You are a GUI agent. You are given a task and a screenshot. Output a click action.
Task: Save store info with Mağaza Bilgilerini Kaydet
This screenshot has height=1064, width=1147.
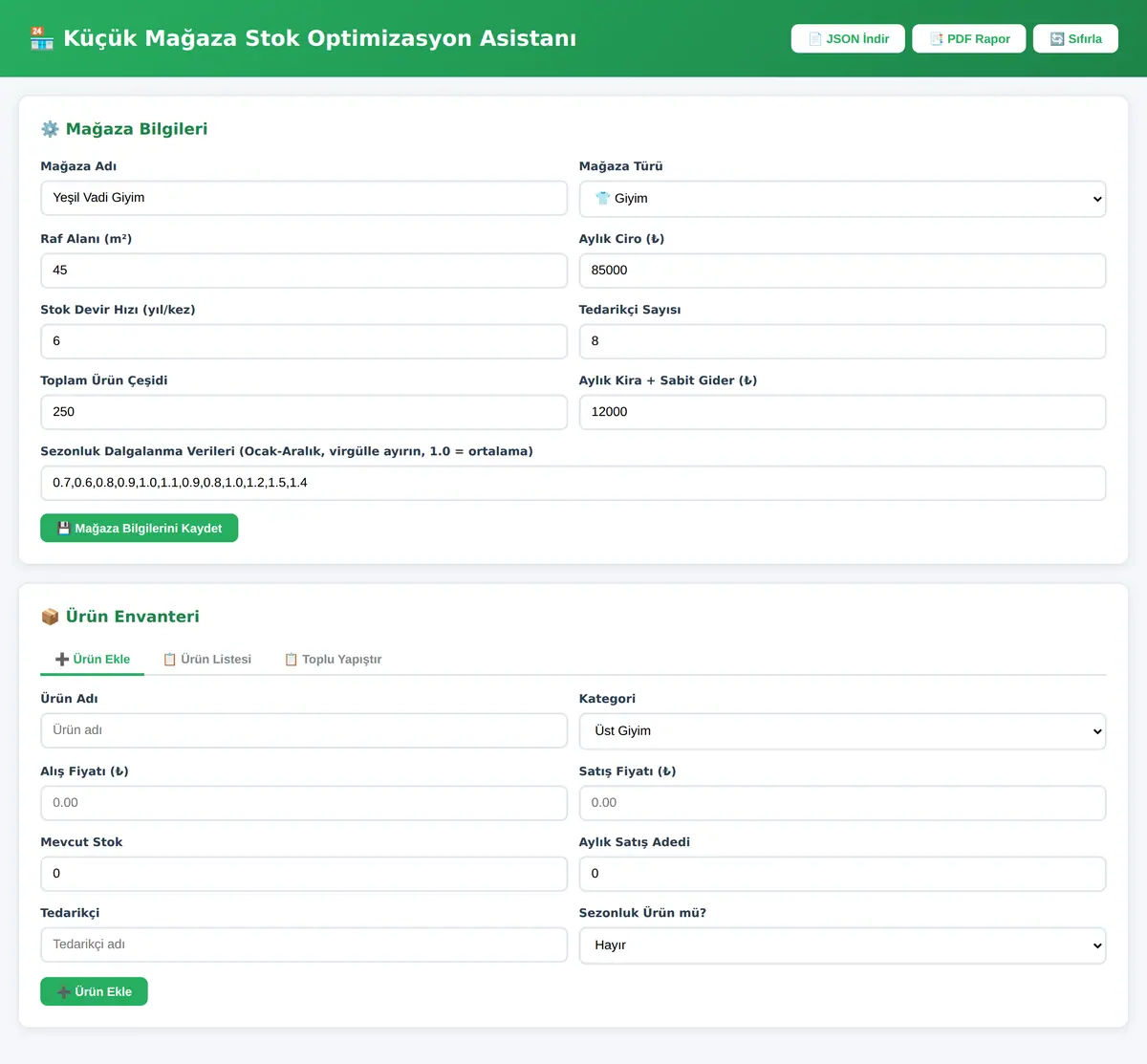pos(139,528)
